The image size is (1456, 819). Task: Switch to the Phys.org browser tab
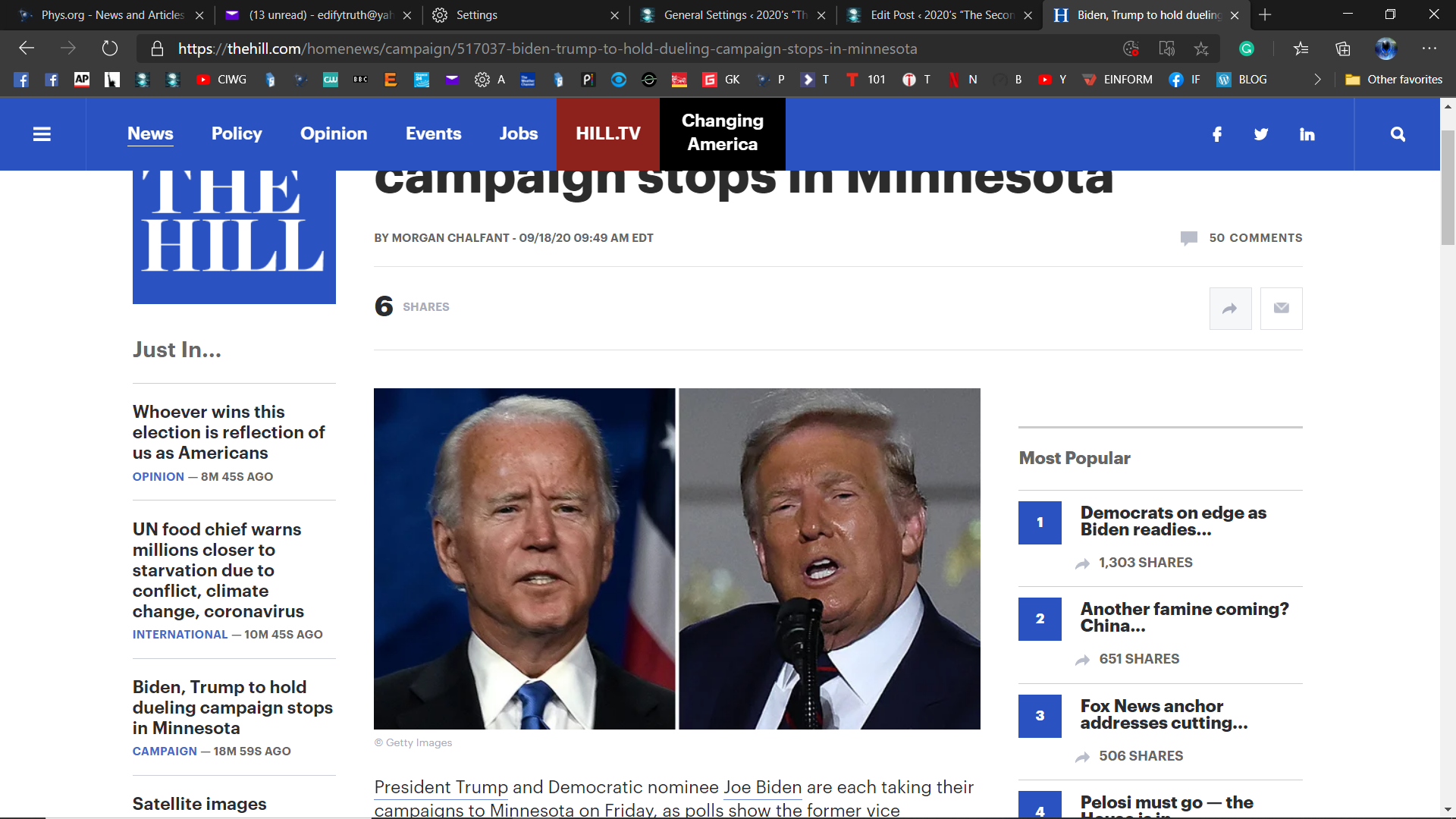112,14
